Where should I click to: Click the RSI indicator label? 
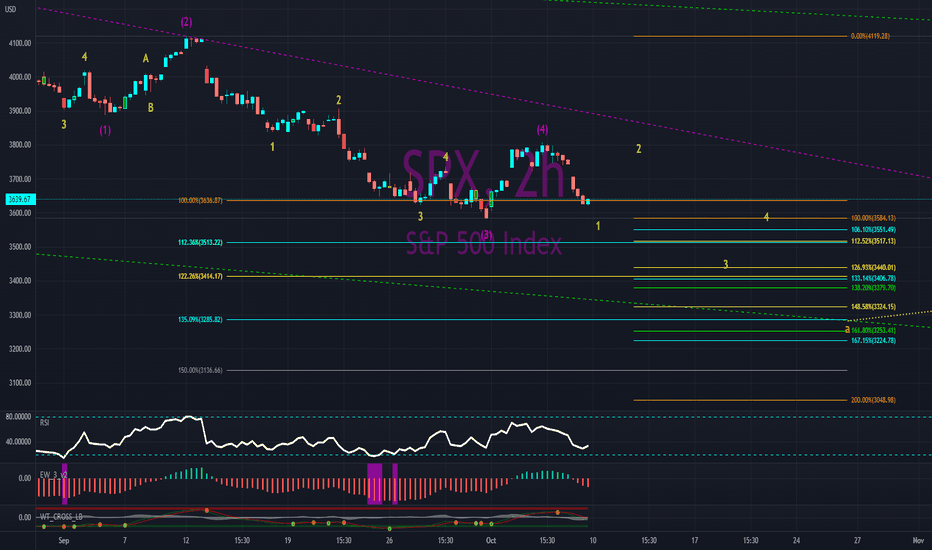[44, 423]
